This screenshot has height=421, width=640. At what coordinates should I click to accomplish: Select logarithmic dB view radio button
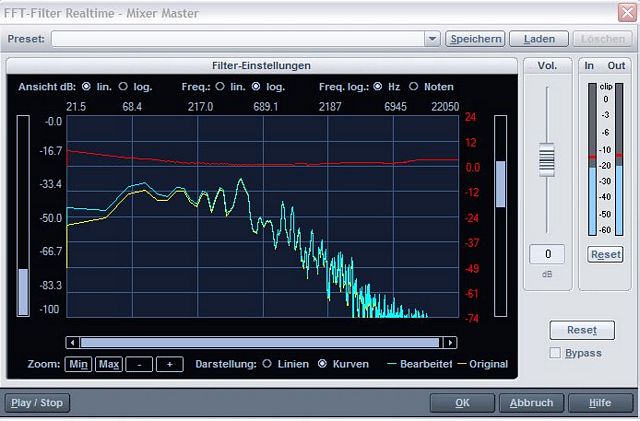tap(123, 87)
